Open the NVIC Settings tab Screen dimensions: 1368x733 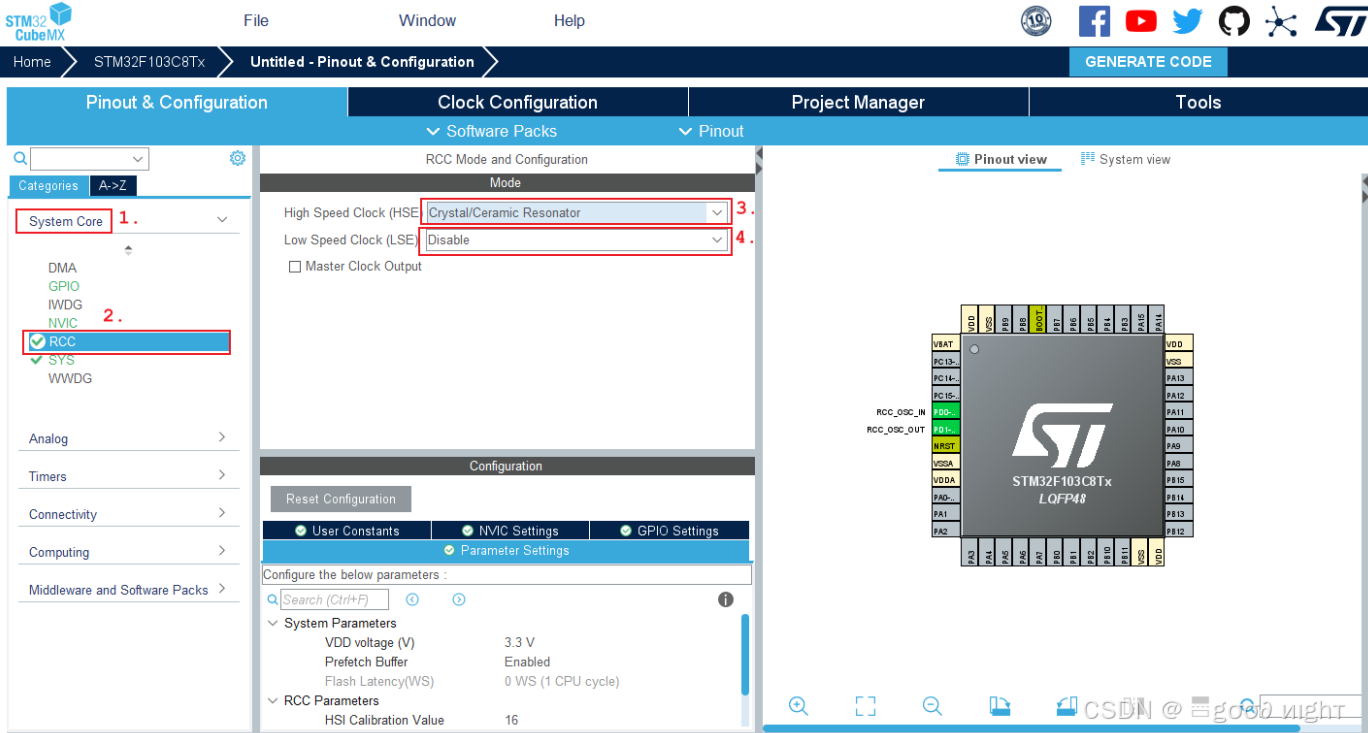click(510, 531)
